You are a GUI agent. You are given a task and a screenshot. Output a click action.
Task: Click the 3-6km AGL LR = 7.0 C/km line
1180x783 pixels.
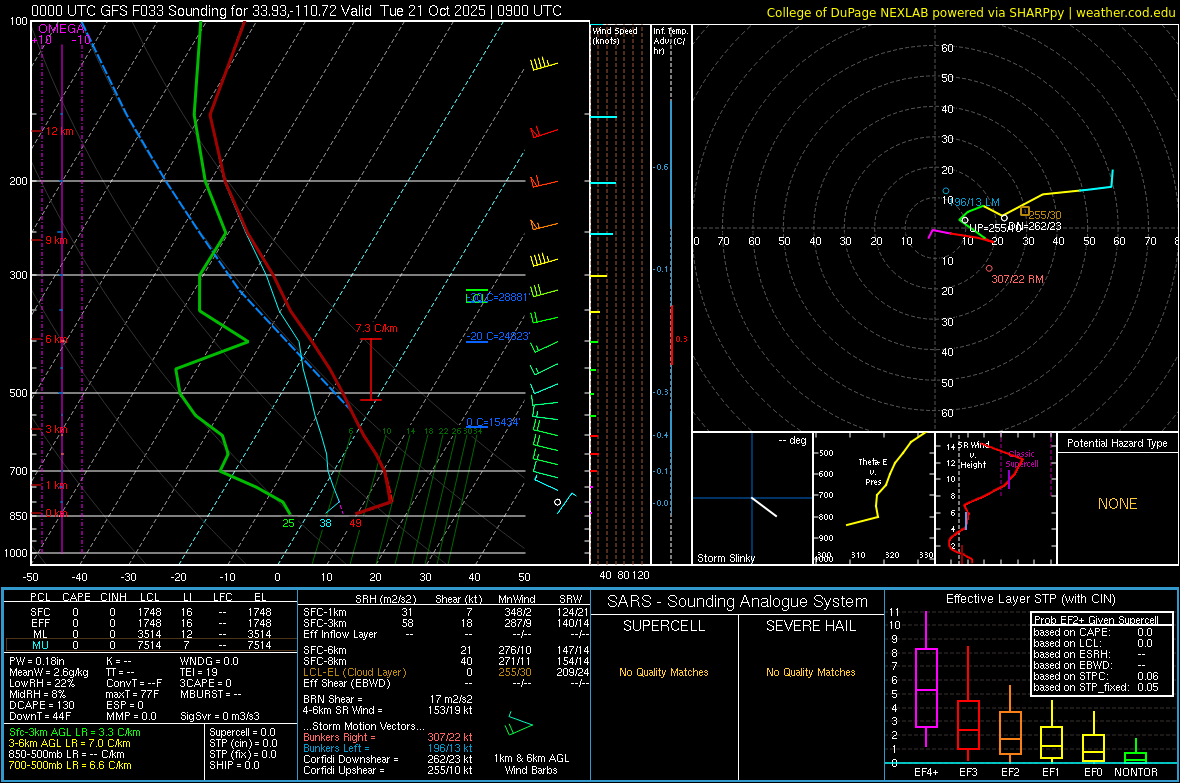tap(69, 743)
